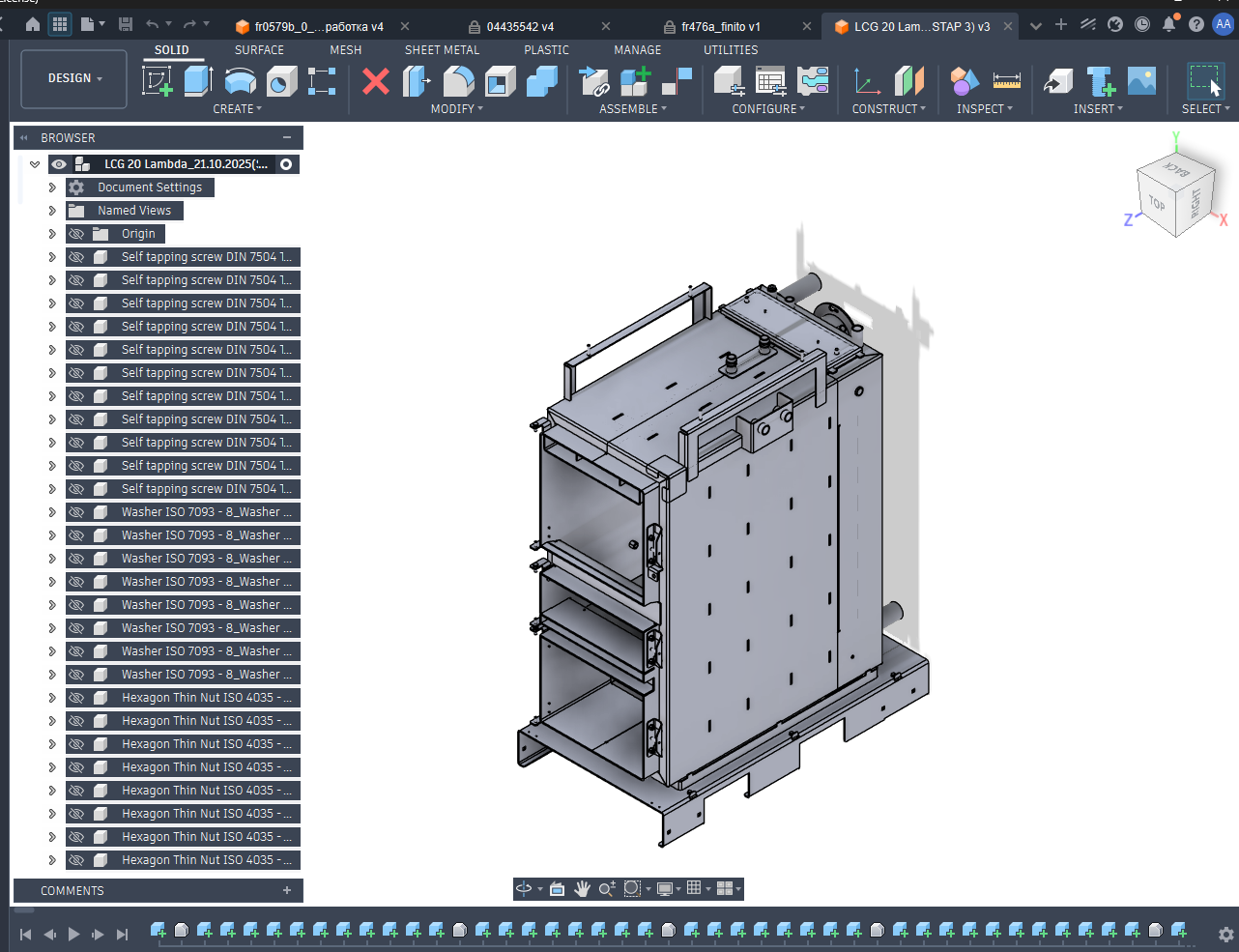Toggle visibility of LCG 20 Lambda root component
The height and width of the screenshot is (952, 1239).
[x=59, y=164]
